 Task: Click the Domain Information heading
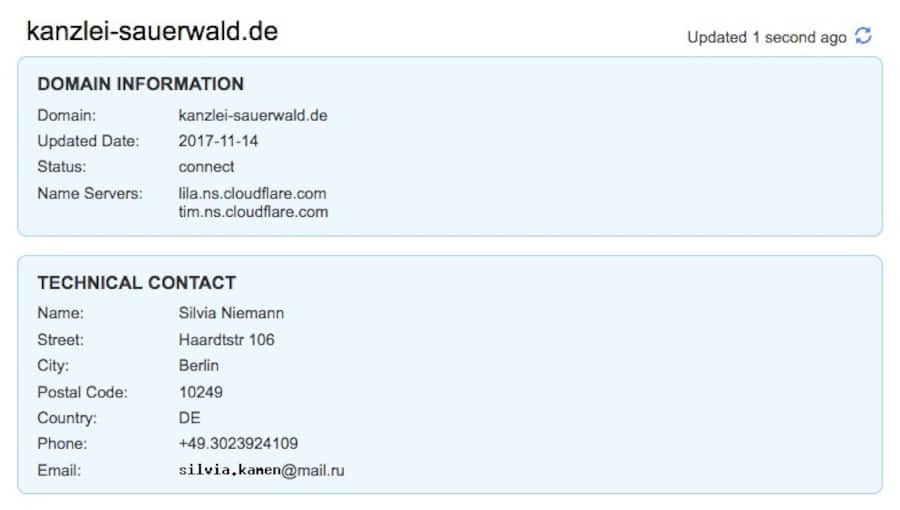(140, 84)
